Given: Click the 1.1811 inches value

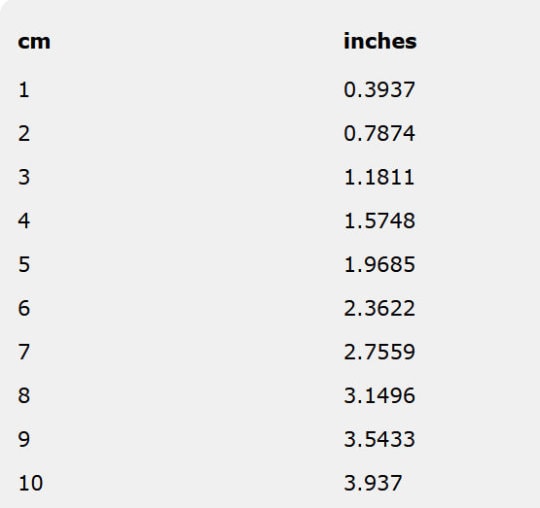Looking at the screenshot, I should coord(379,177).
